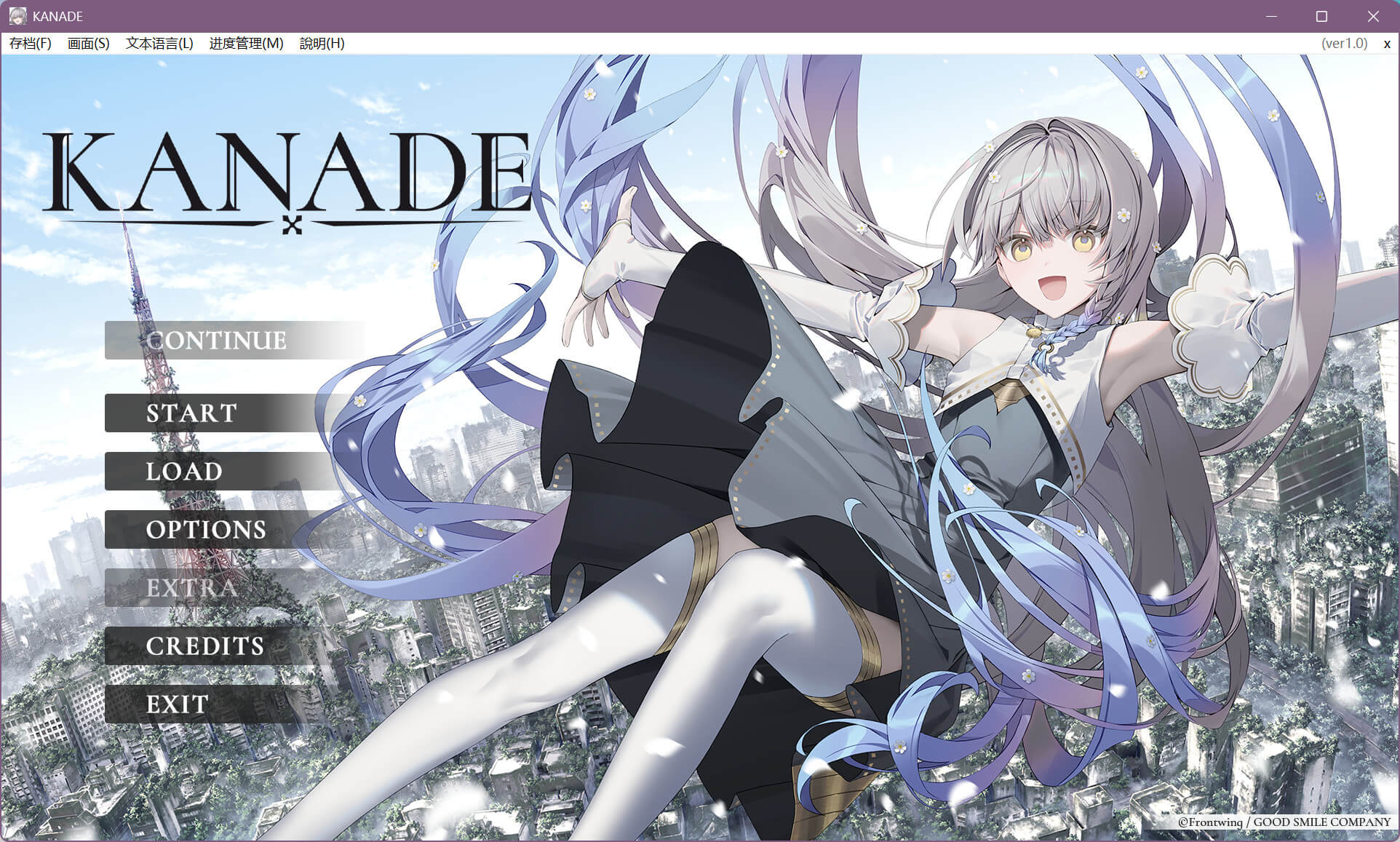Click the (ver1.0) version label
This screenshot has width=1400, height=842.
tap(1344, 44)
